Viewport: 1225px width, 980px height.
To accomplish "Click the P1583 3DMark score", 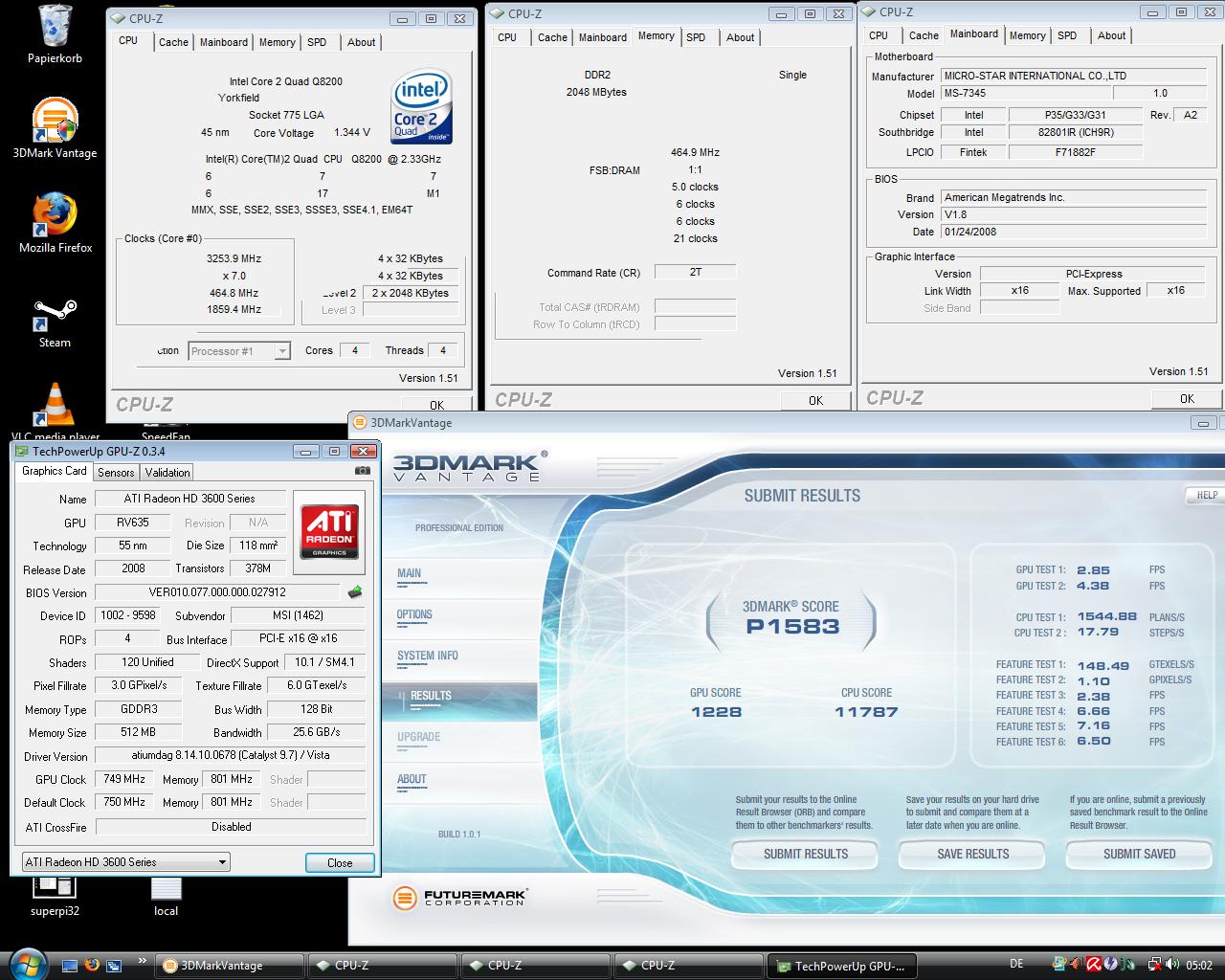I will pos(792,627).
